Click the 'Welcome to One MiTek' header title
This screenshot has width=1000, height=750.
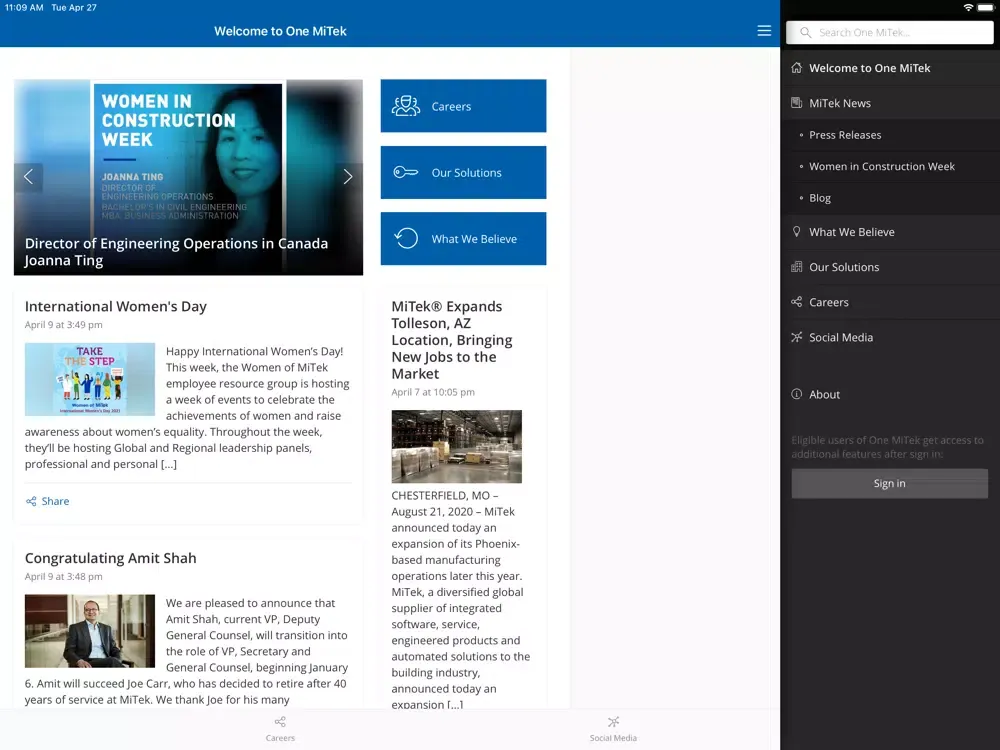coord(280,31)
